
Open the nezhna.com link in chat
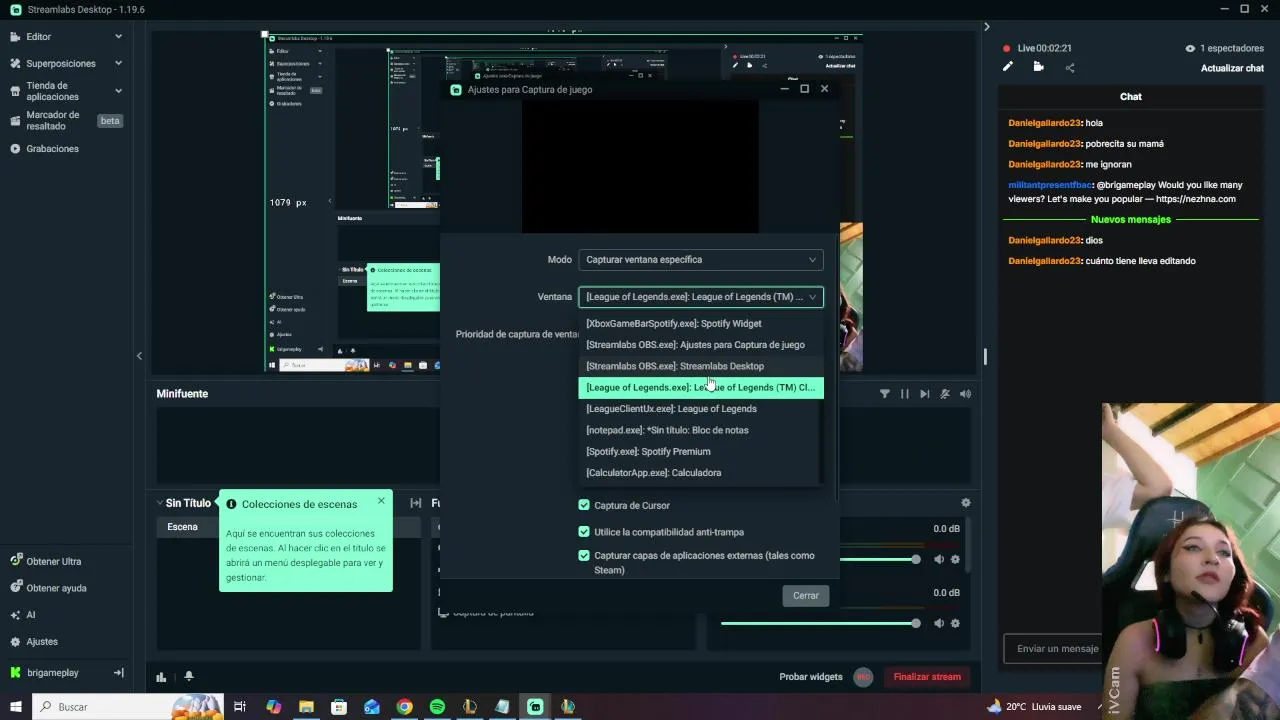coord(1196,199)
